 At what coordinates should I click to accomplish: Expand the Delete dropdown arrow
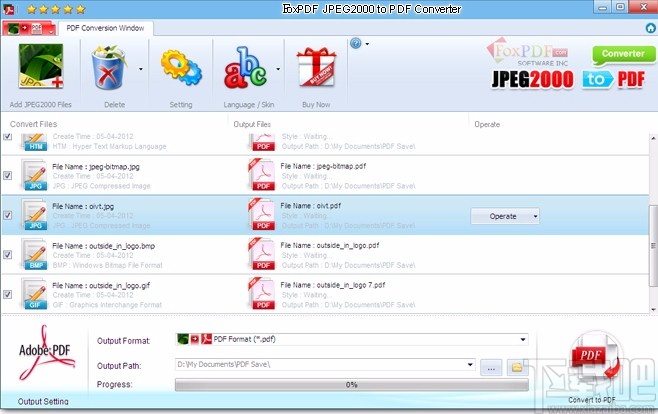click(141, 69)
